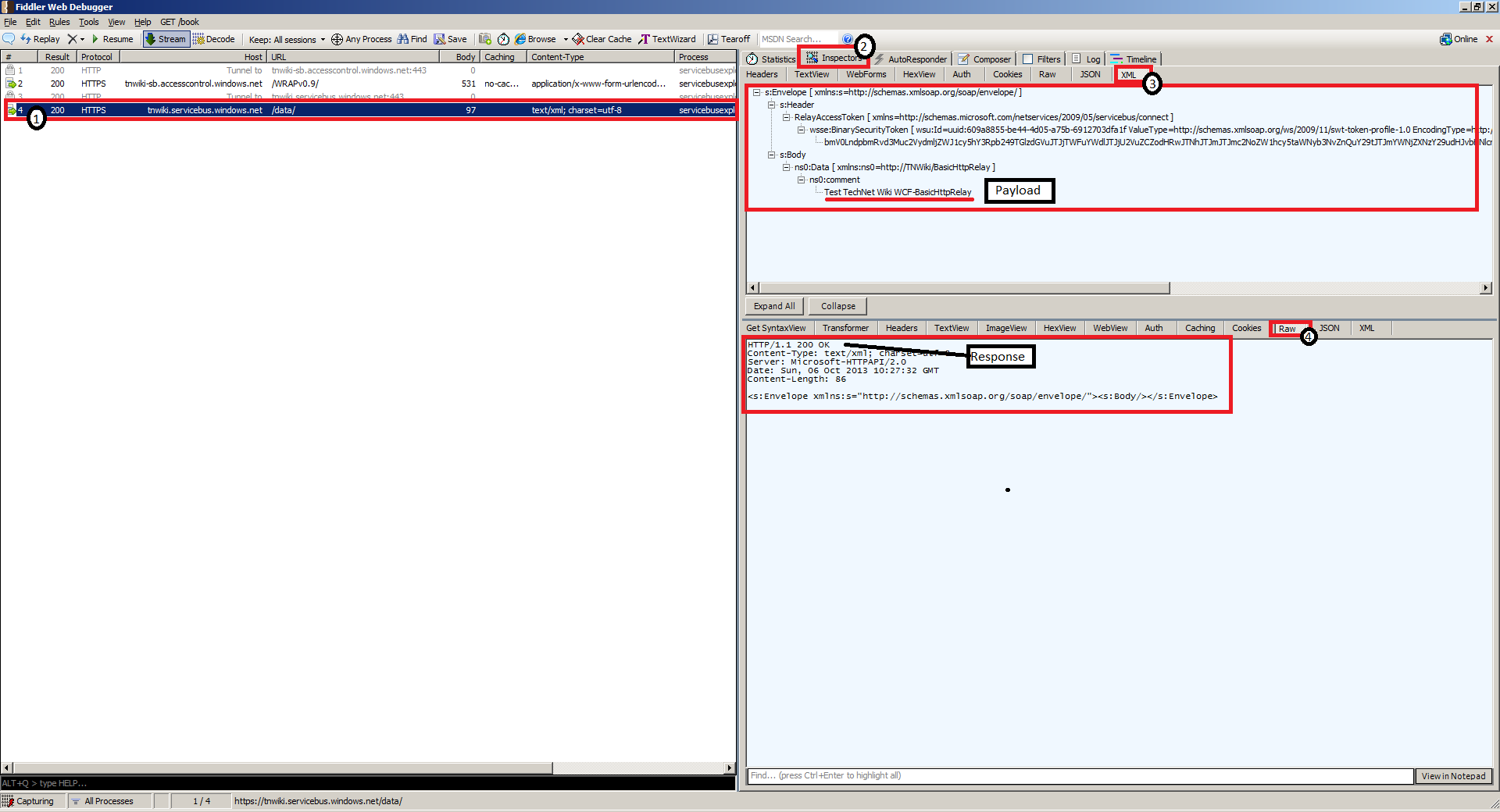Click the Remove sessions X icon
Screen dimensions: 1500x812
point(72,39)
